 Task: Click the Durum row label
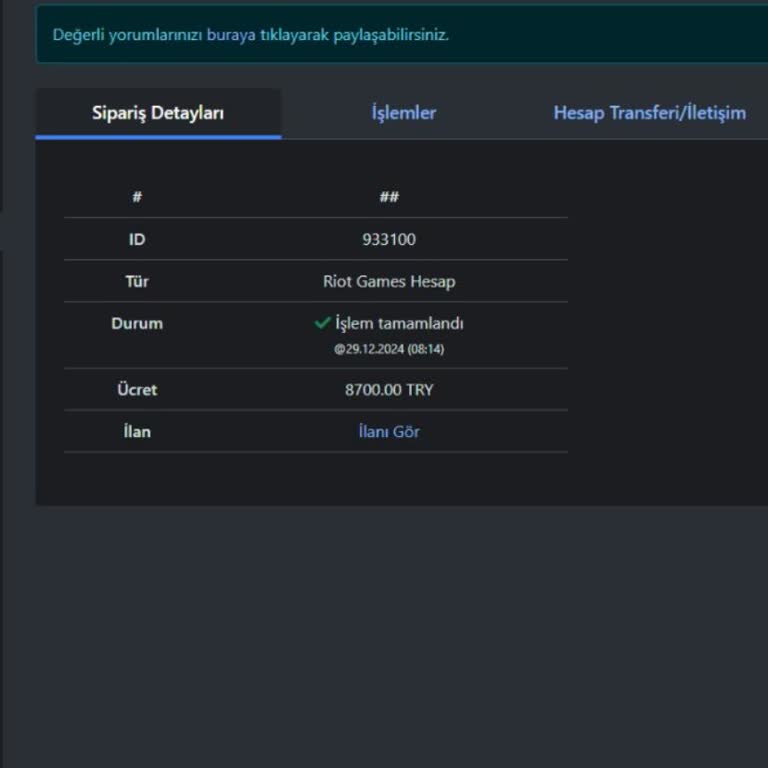pyautogui.click(x=137, y=324)
